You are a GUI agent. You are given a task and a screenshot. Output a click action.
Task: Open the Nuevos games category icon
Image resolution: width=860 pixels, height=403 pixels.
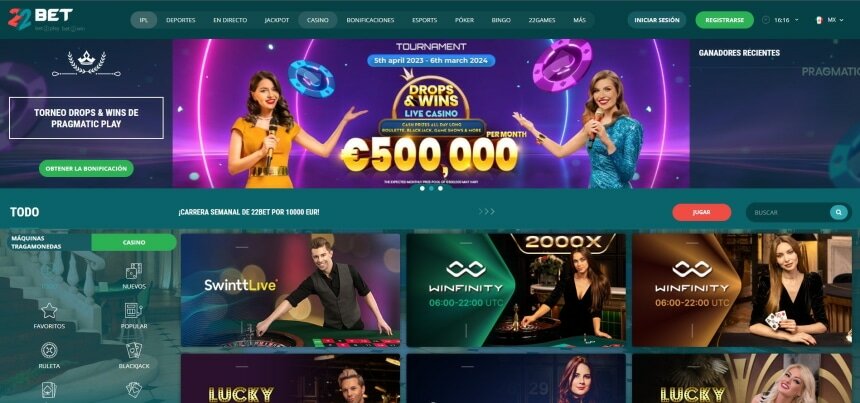134,271
